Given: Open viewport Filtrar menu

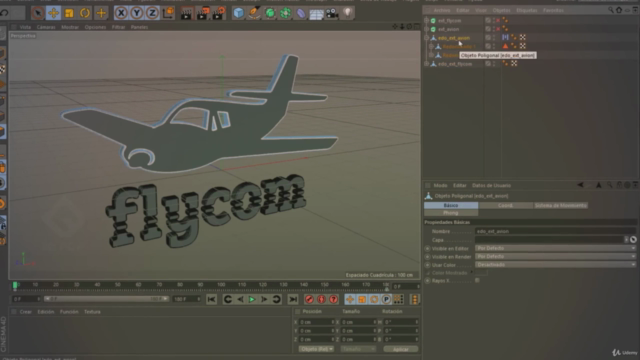Looking at the screenshot, I should 118,27.
